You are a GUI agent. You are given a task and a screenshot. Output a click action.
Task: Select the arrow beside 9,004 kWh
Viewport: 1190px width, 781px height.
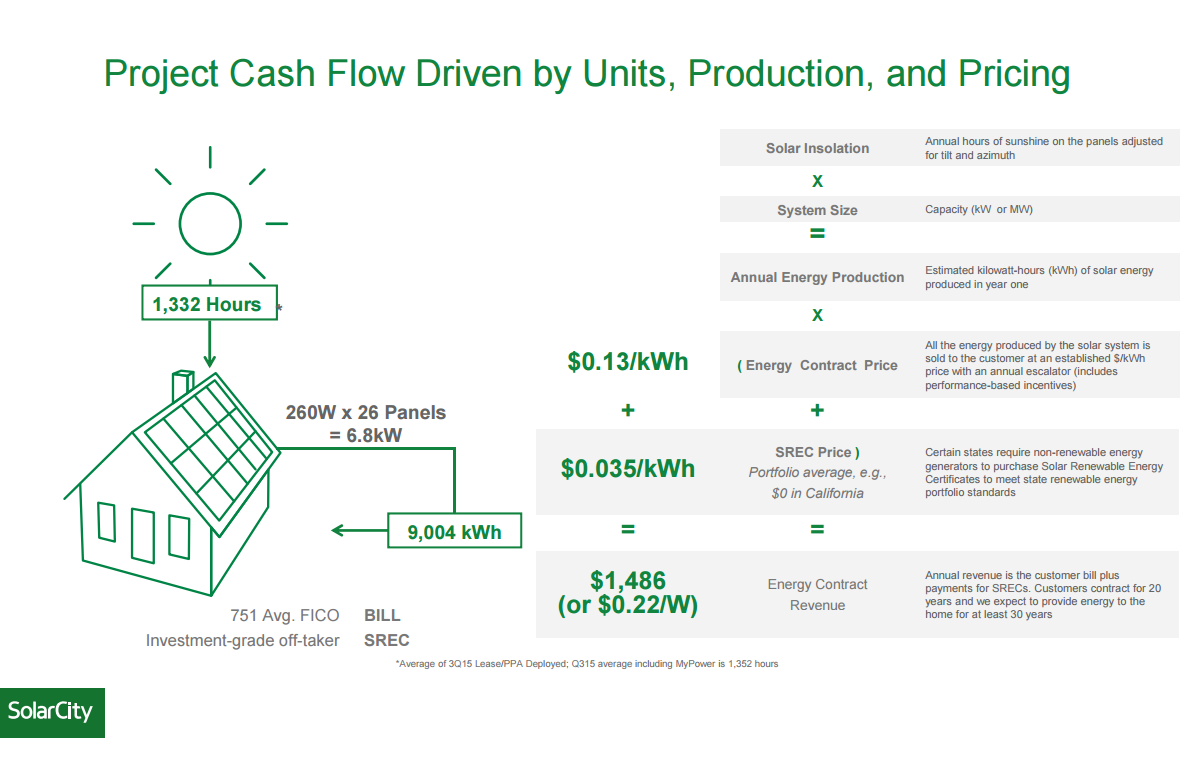[x=360, y=530]
